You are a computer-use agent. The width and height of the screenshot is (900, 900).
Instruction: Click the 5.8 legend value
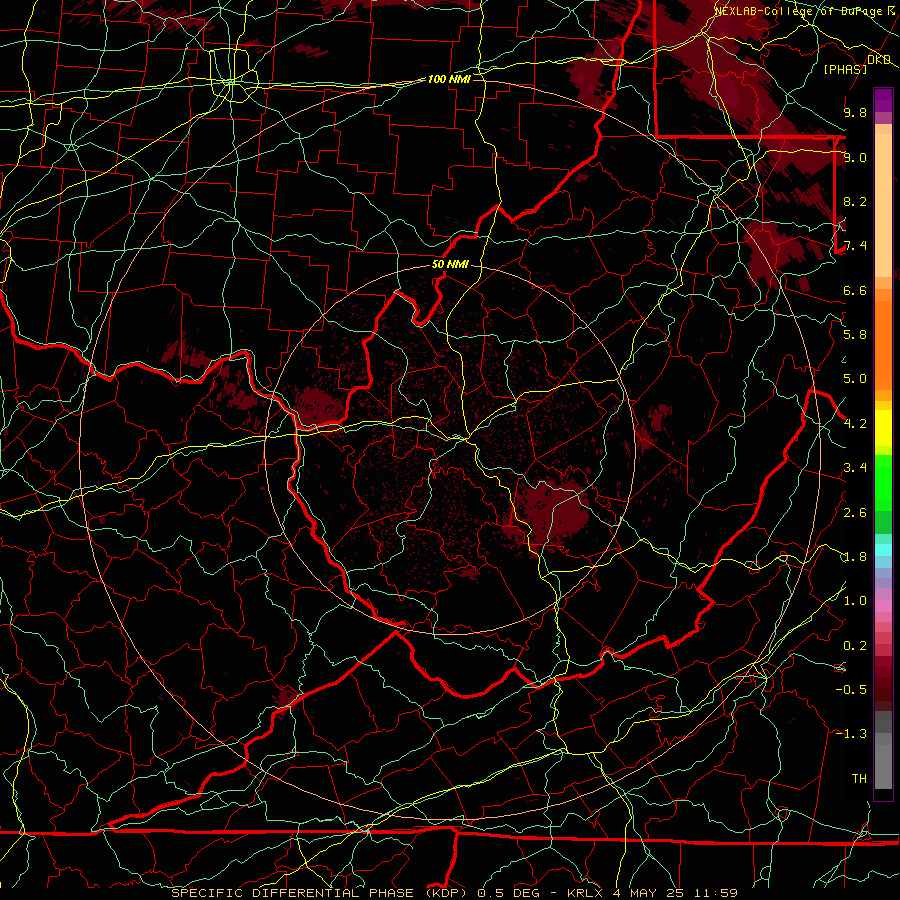855,335
